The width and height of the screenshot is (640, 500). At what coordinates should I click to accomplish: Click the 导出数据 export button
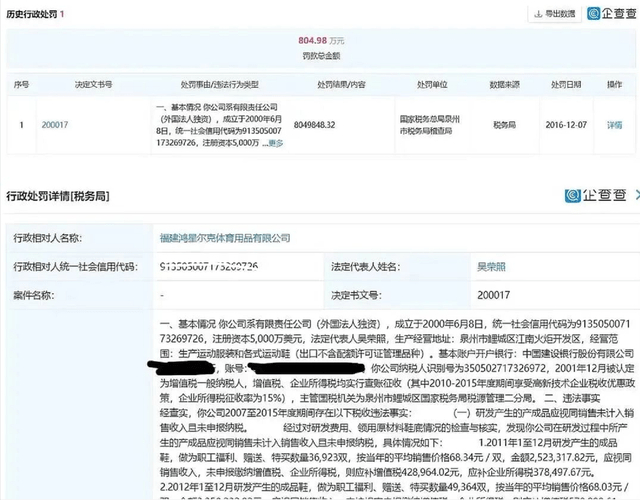pos(554,14)
